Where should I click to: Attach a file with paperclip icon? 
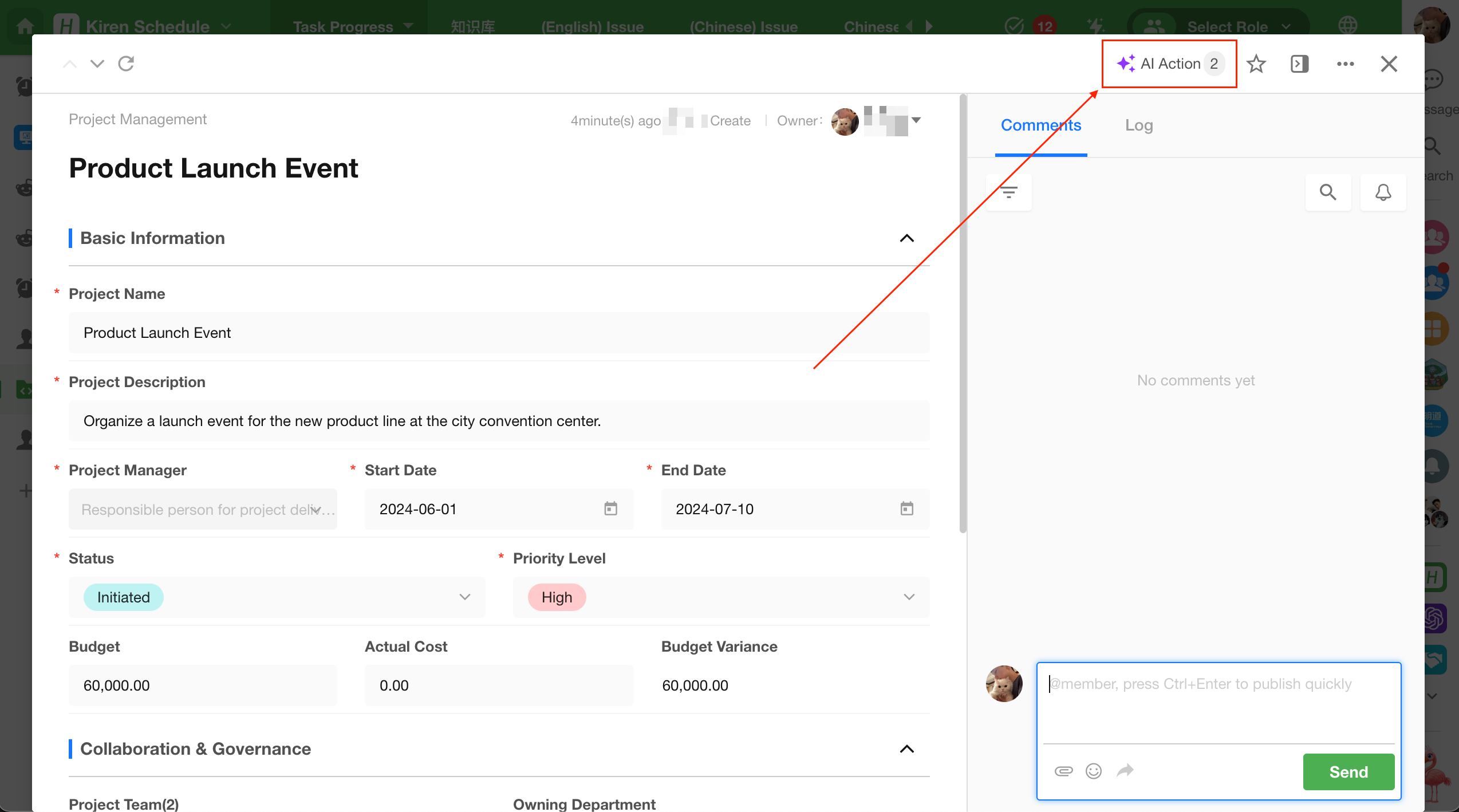pos(1063,771)
